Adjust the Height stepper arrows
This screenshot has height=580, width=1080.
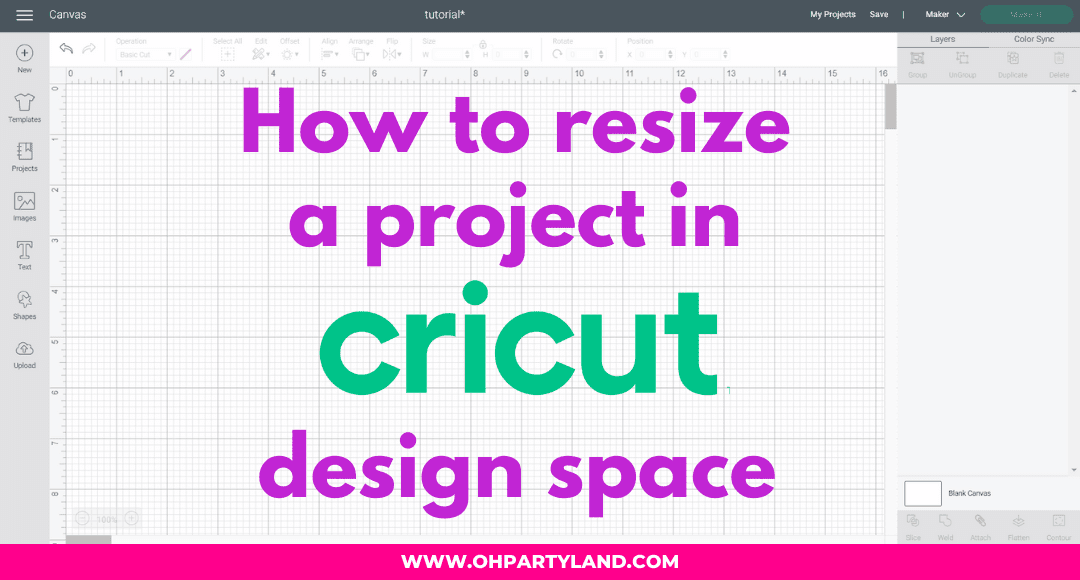pos(526,54)
